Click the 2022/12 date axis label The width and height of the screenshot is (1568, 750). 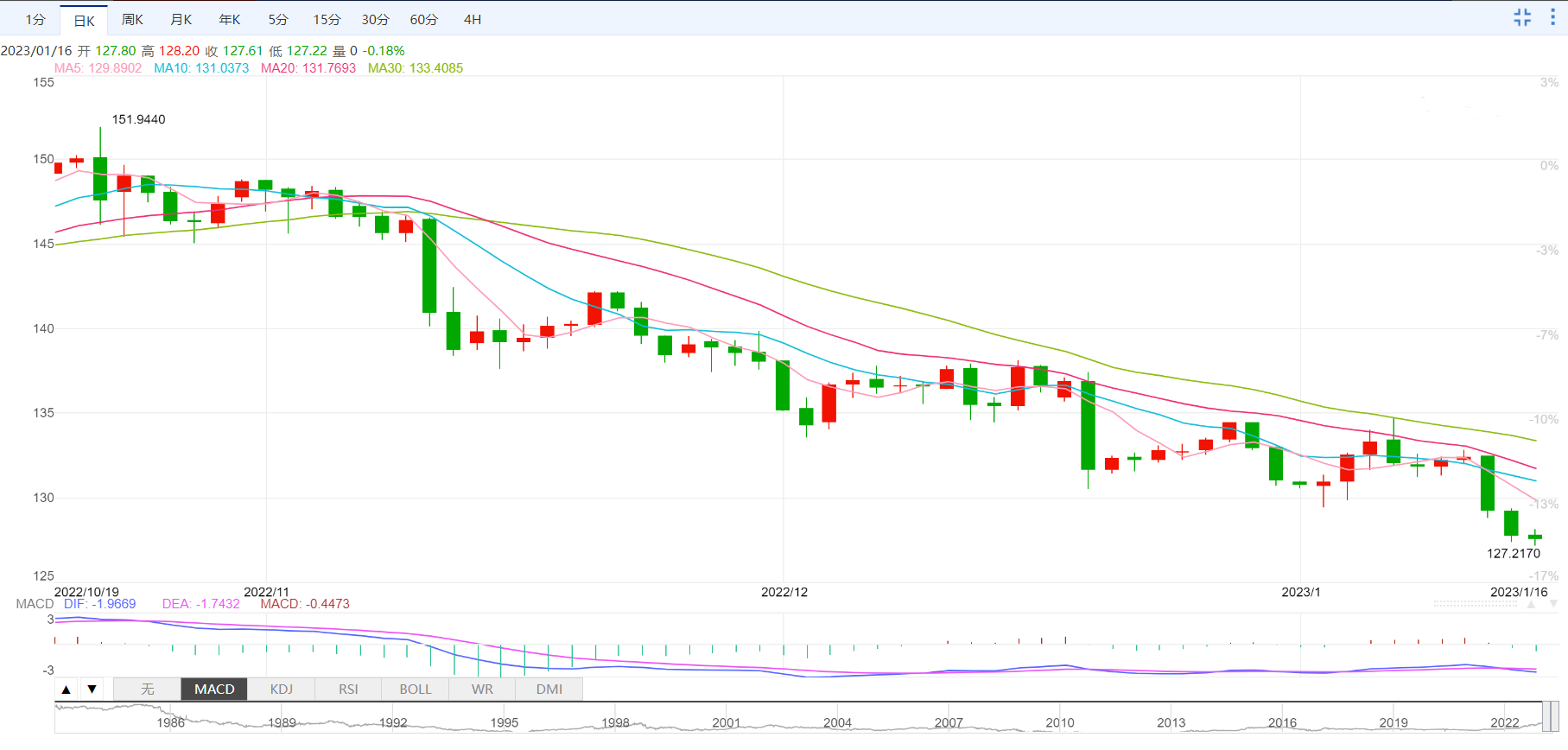(784, 592)
